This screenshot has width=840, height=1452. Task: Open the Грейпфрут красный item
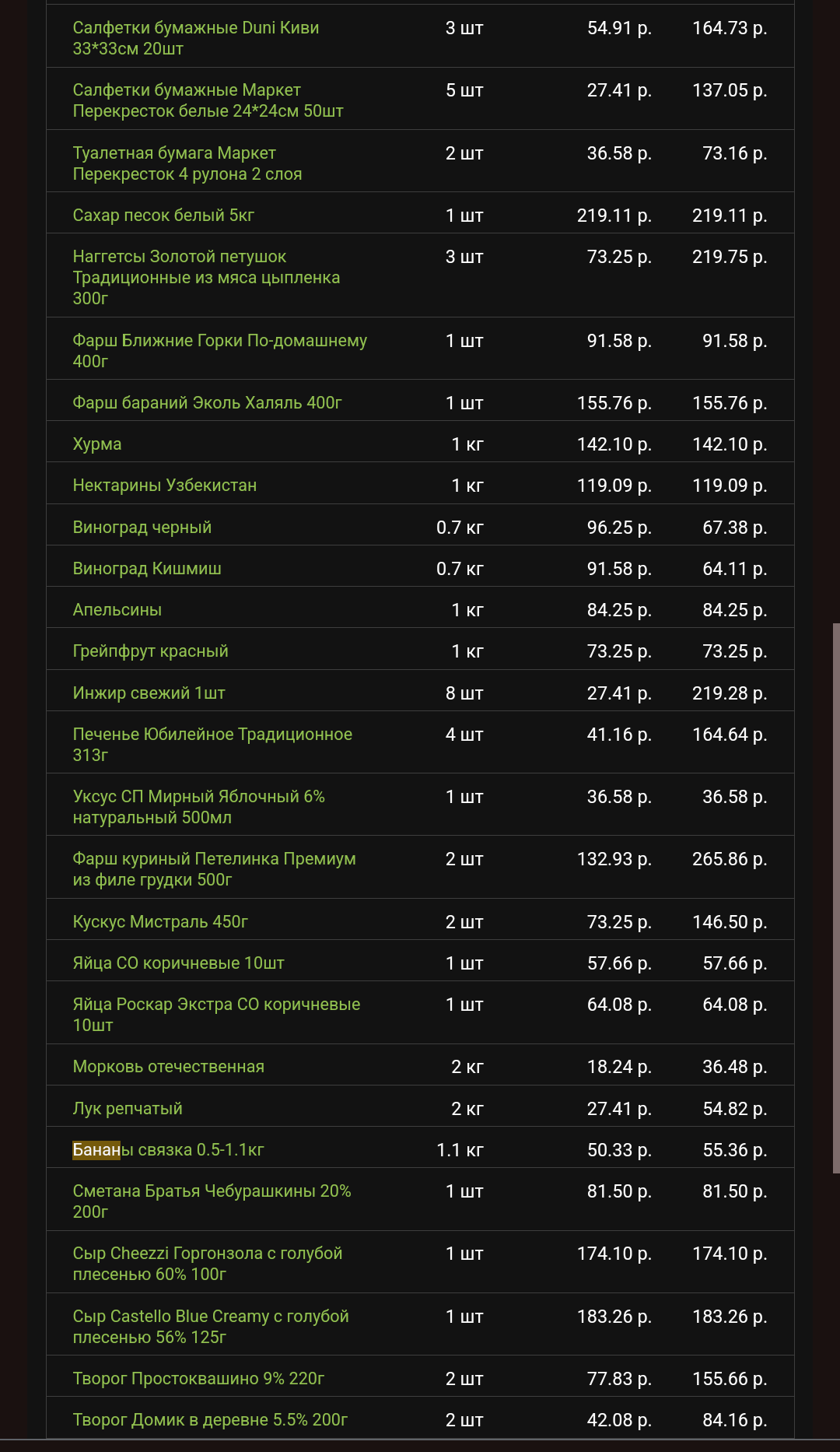150,651
